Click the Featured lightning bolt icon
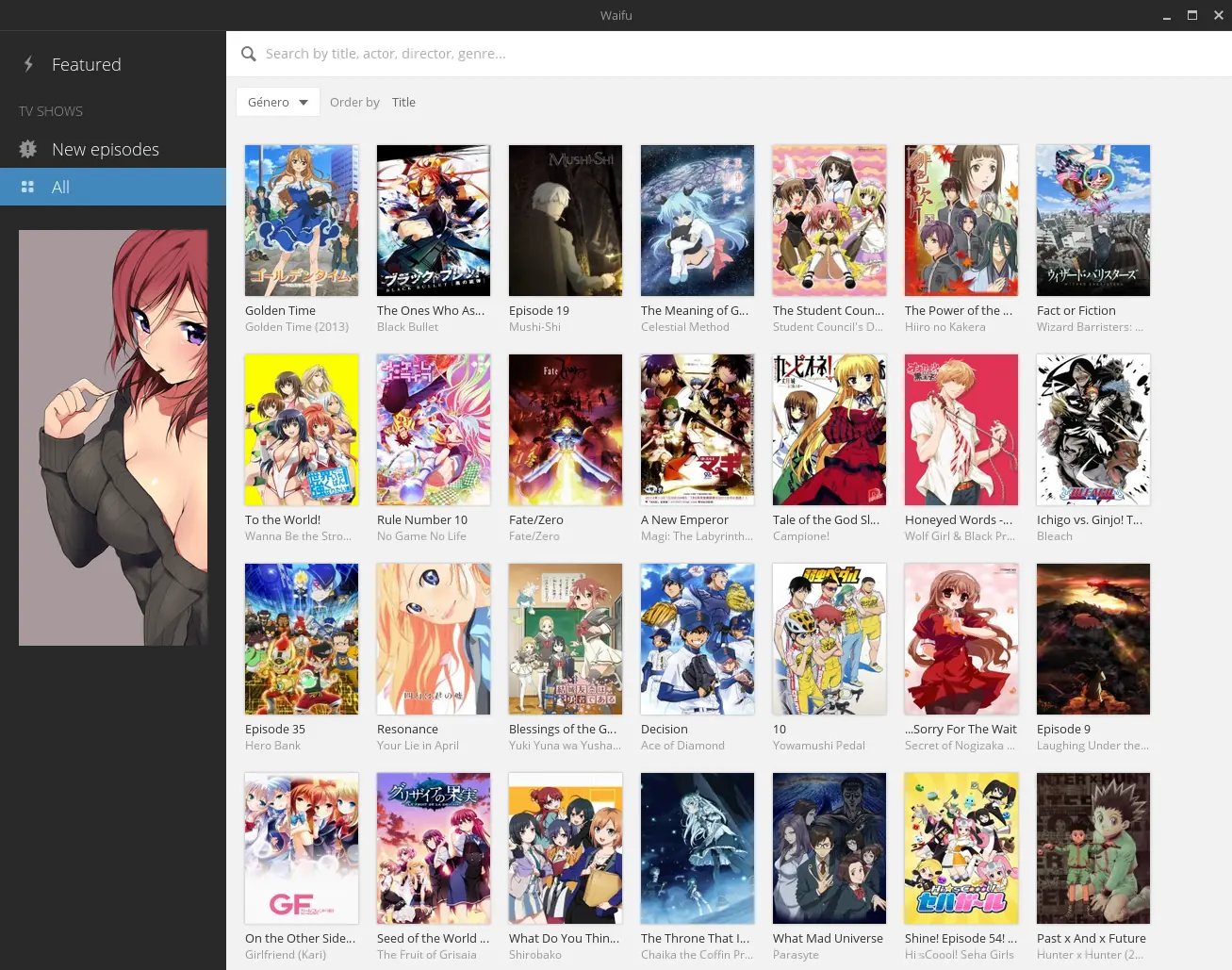Viewport: 1232px width, 970px height. tap(28, 64)
